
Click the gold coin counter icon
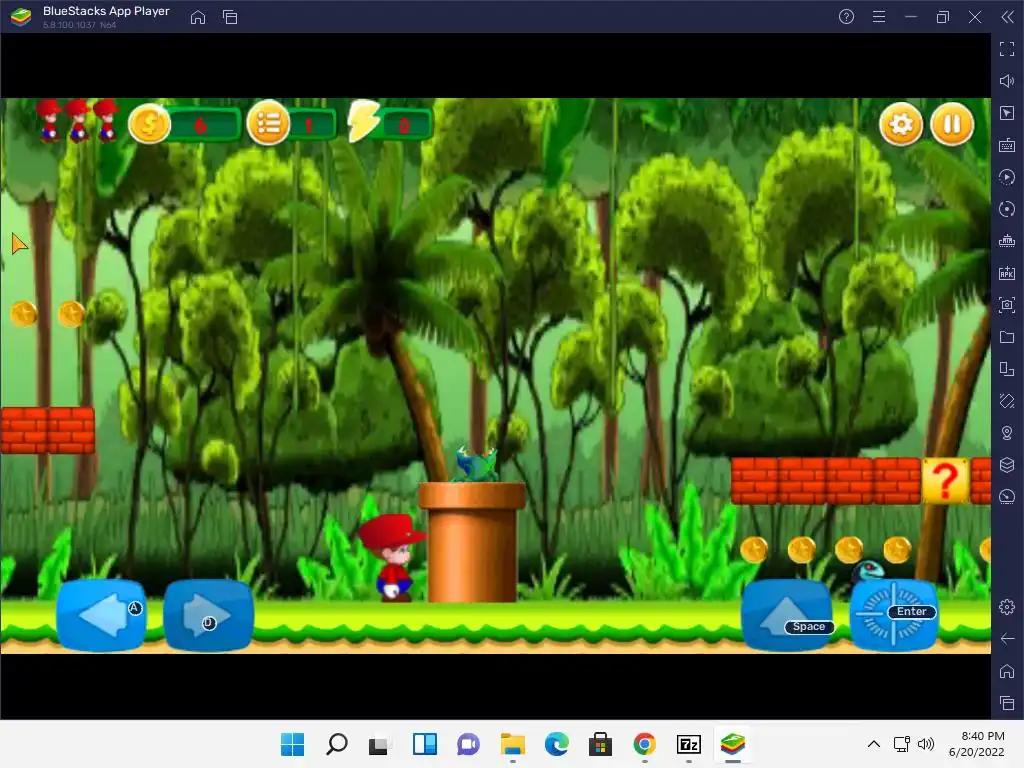coord(149,124)
